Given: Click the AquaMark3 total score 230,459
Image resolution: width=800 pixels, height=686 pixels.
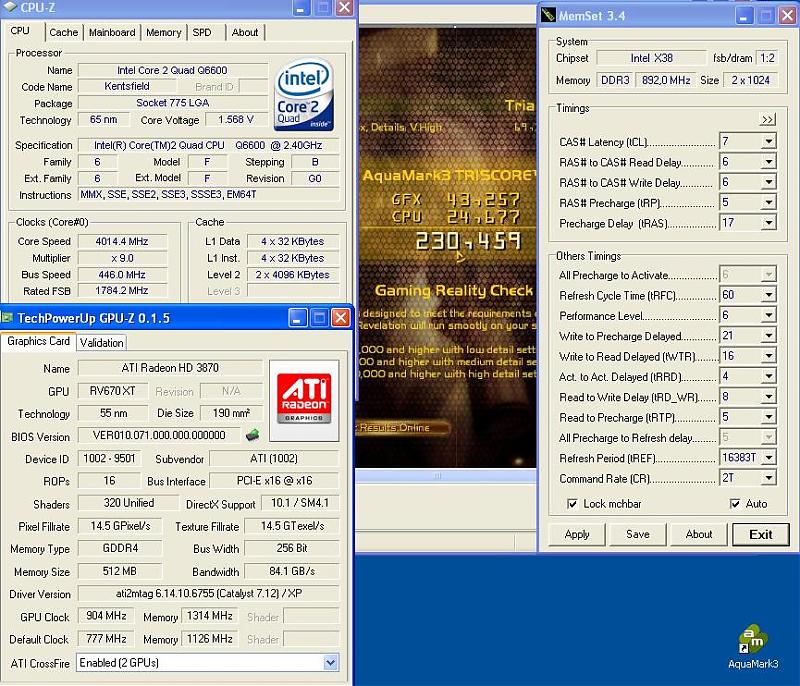Looking at the screenshot, I should coord(468,241).
